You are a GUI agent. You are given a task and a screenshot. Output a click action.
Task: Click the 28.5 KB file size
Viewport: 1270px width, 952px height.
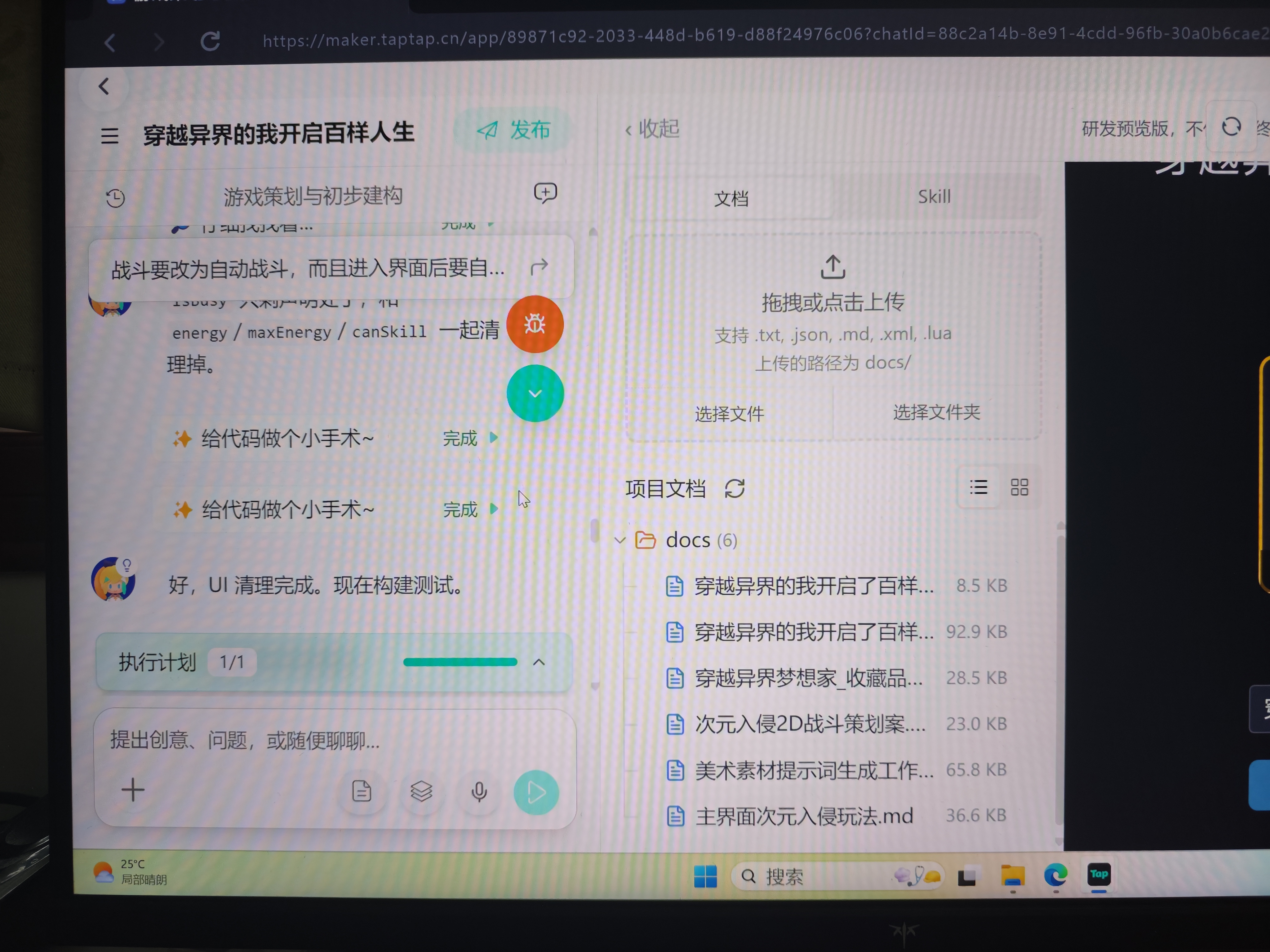pos(976,678)
